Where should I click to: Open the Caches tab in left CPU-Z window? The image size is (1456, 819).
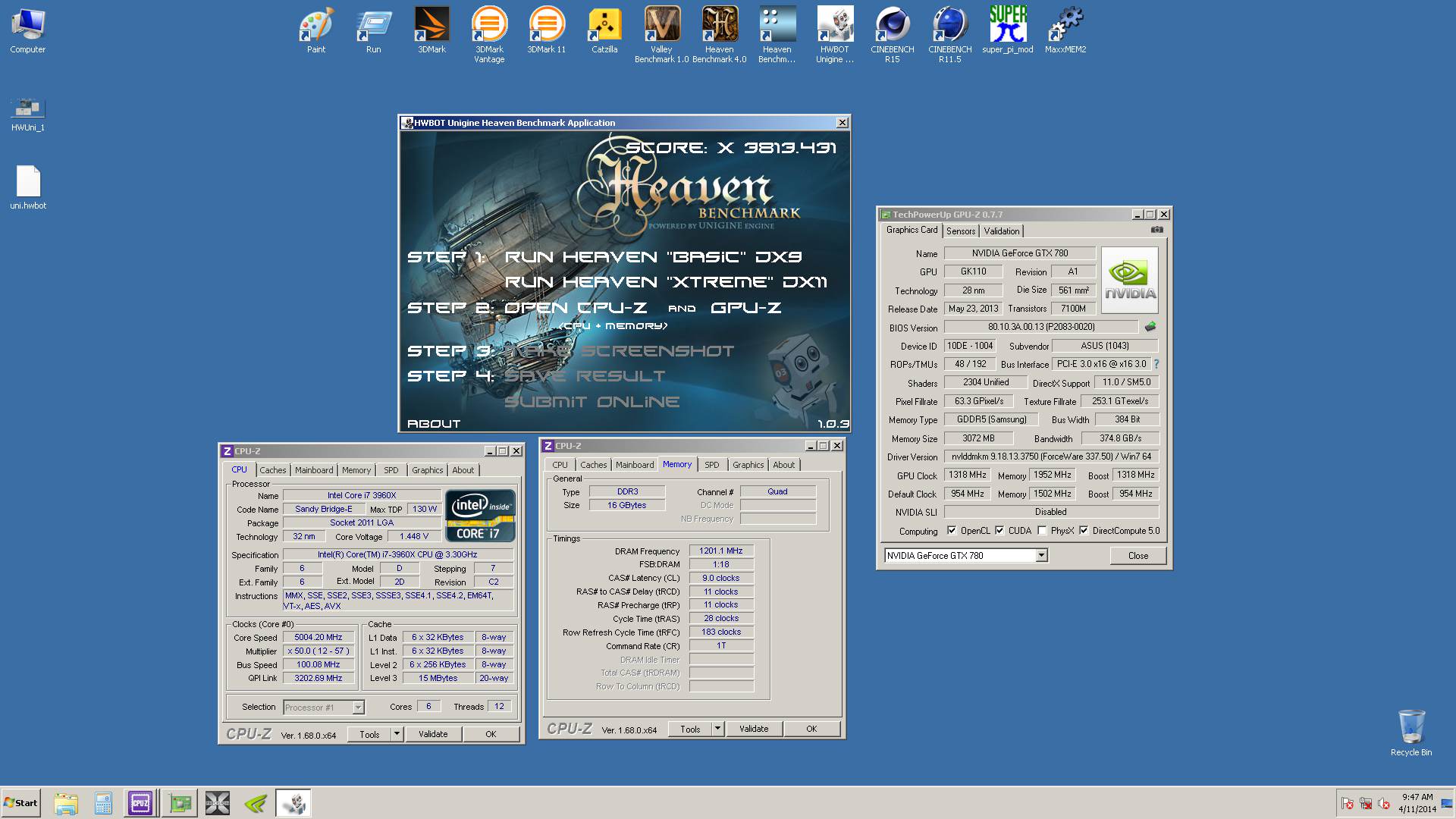click(273, 470)
